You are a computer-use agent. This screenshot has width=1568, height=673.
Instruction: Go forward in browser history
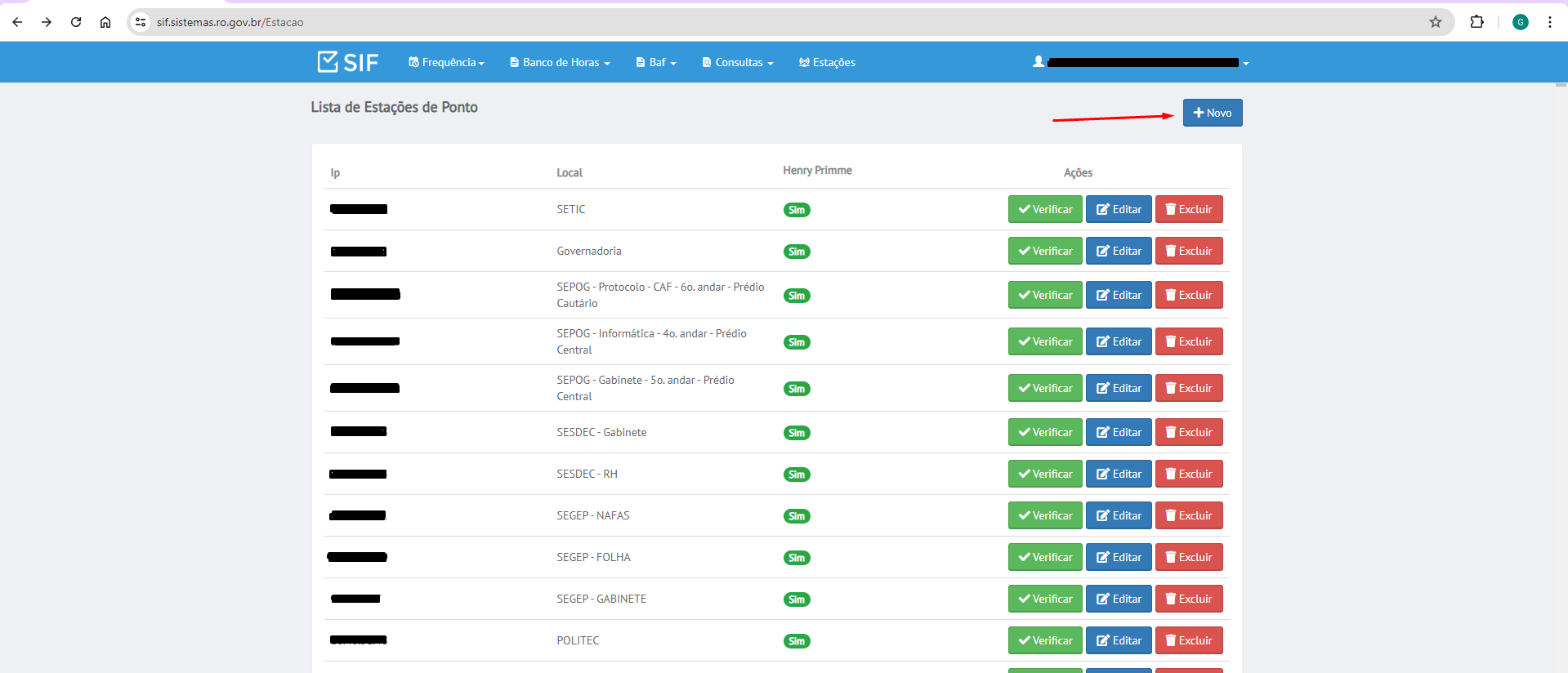[x=47, y=22]
